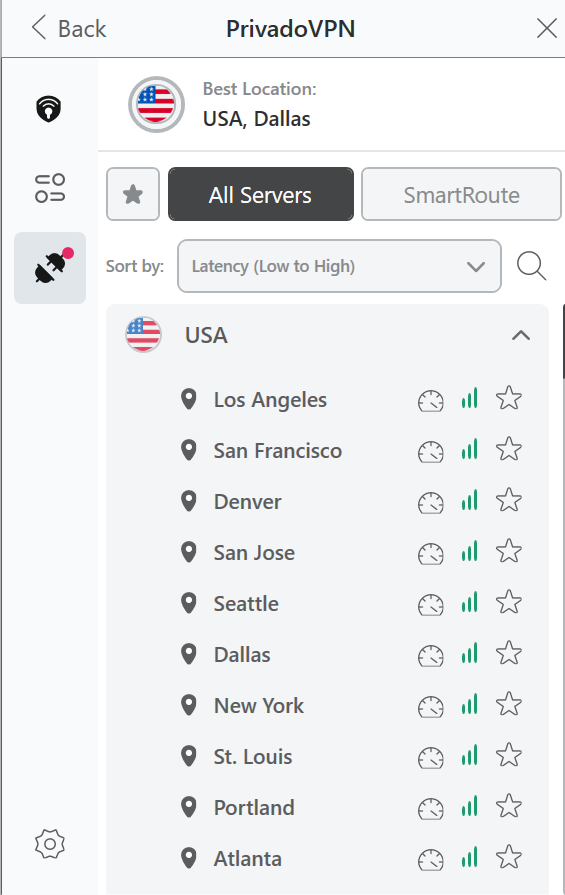Close the PrivadoVPN window
Image resolution: width=565 pixels, height=895 pixels.
547,28
